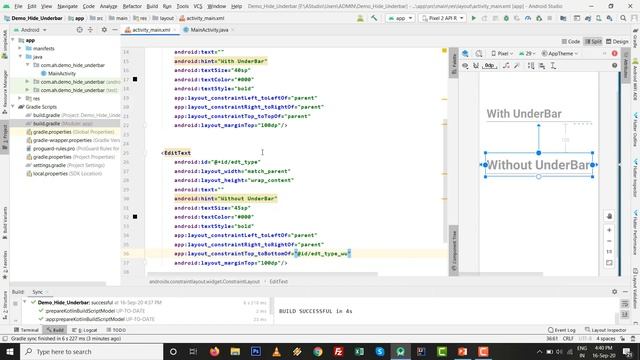This screenshot has width=640, height=360.
Task: Click the With UnderBar EditText in preview
Action: coord(539,114)
